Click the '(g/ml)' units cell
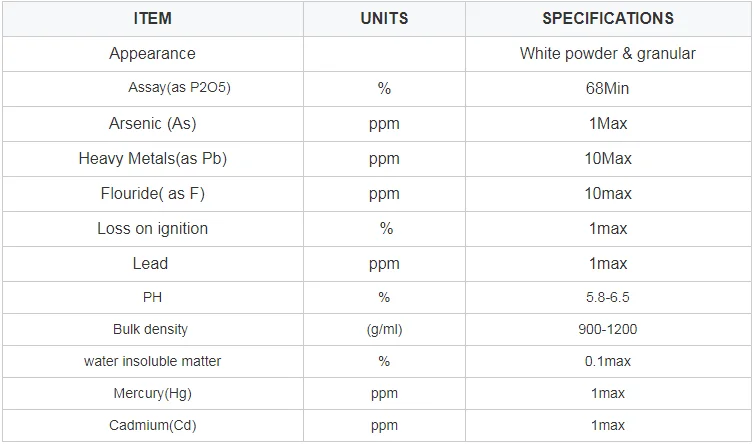 coord(384,329)
